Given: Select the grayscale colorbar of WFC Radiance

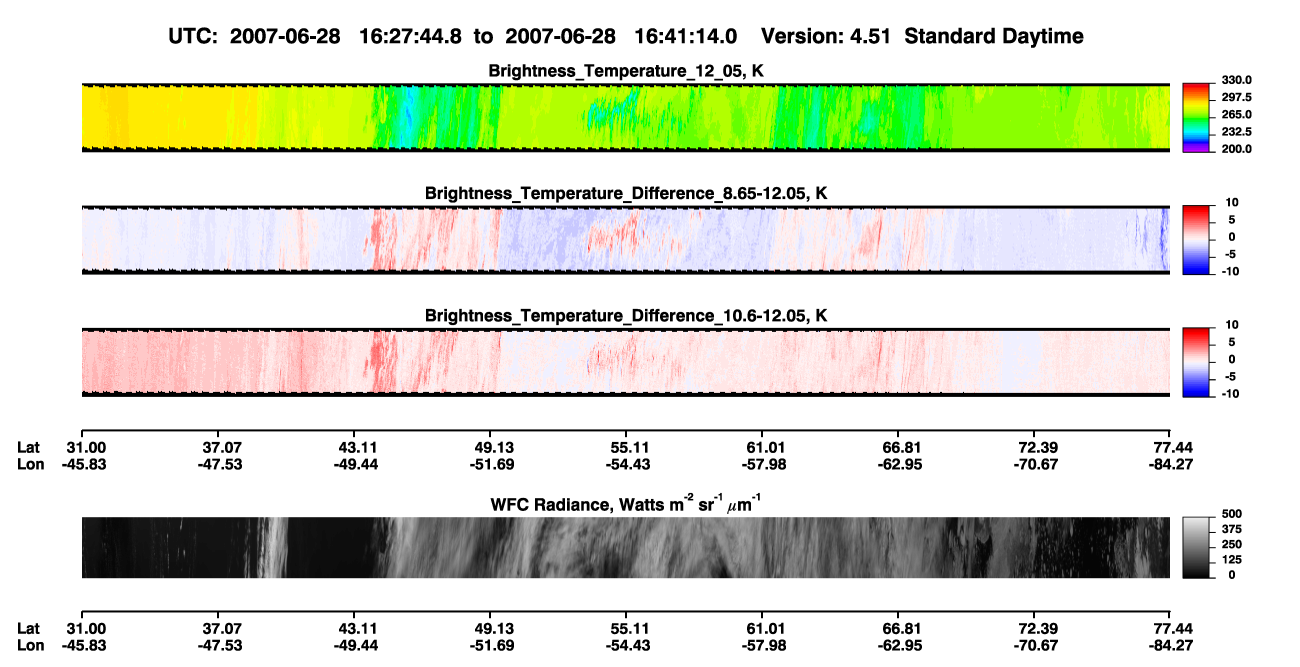Looking at the screenshot, I should click(1197, 547).
